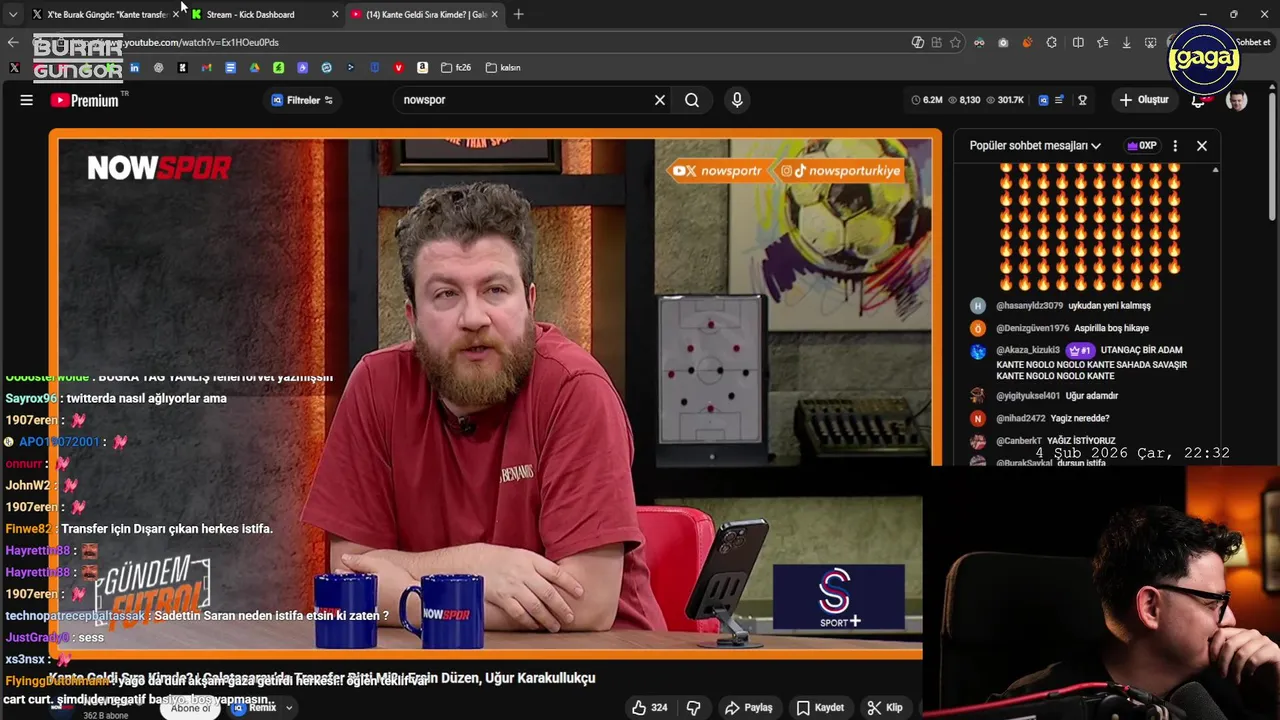The image size is (1280, 720).
Task: Clear the nowspor search text
Action: click(x=660, y=100)
